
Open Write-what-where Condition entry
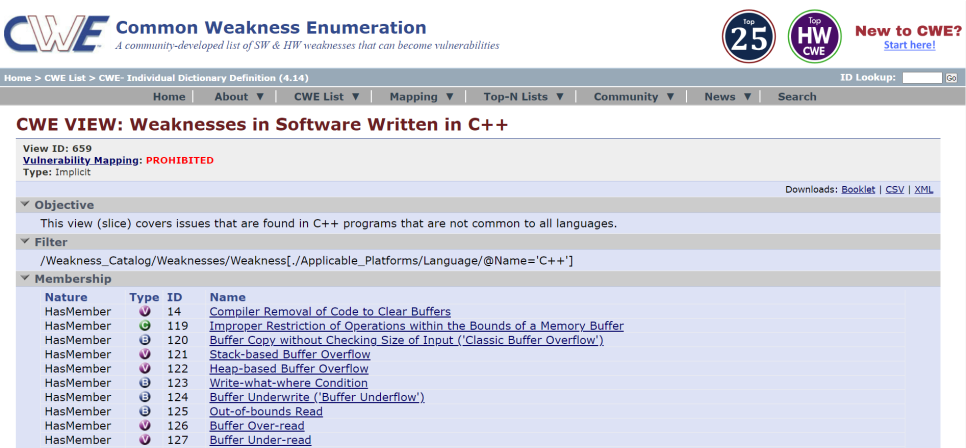(288, 383)
